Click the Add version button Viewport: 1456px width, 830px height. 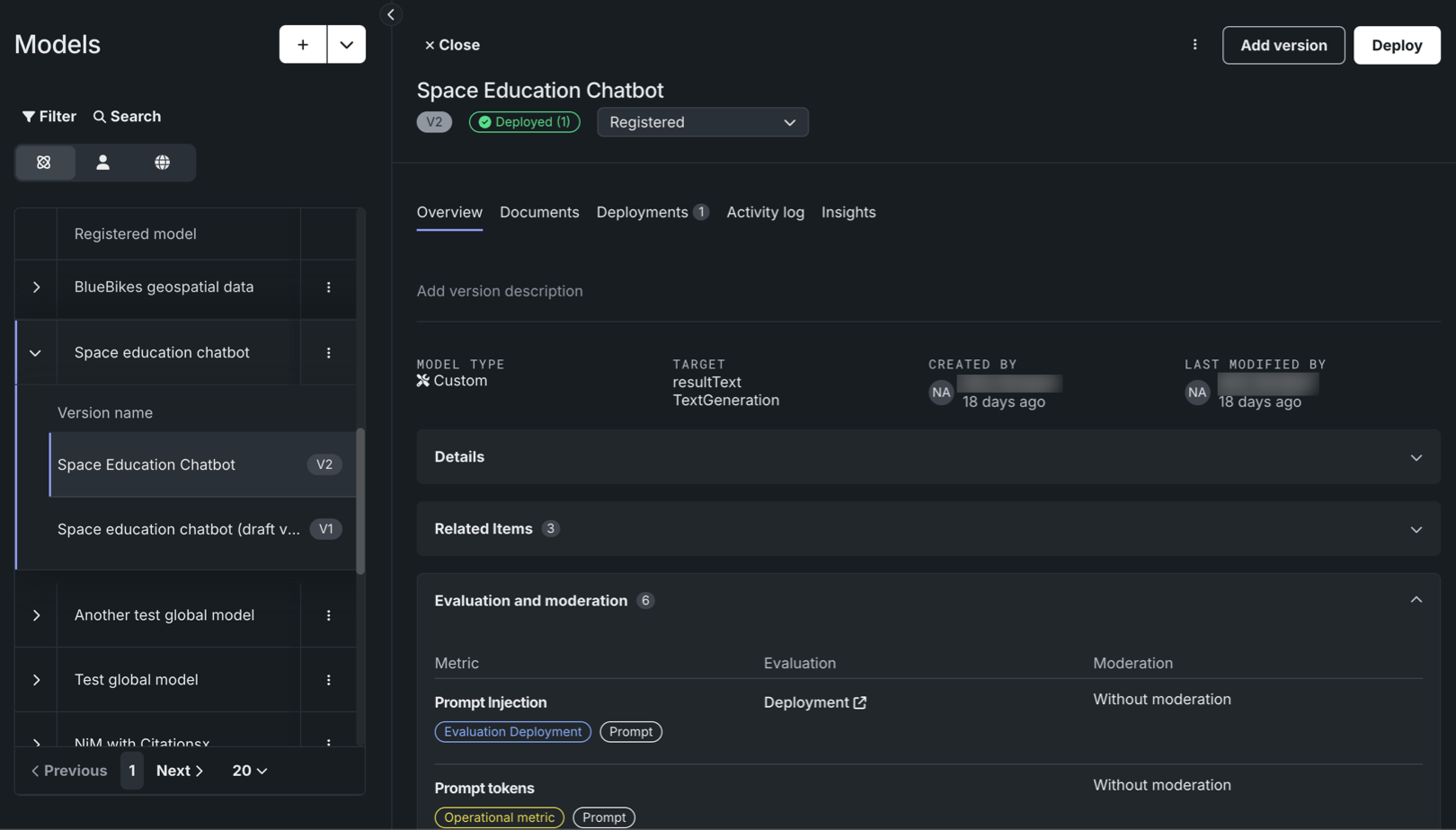1283,45
